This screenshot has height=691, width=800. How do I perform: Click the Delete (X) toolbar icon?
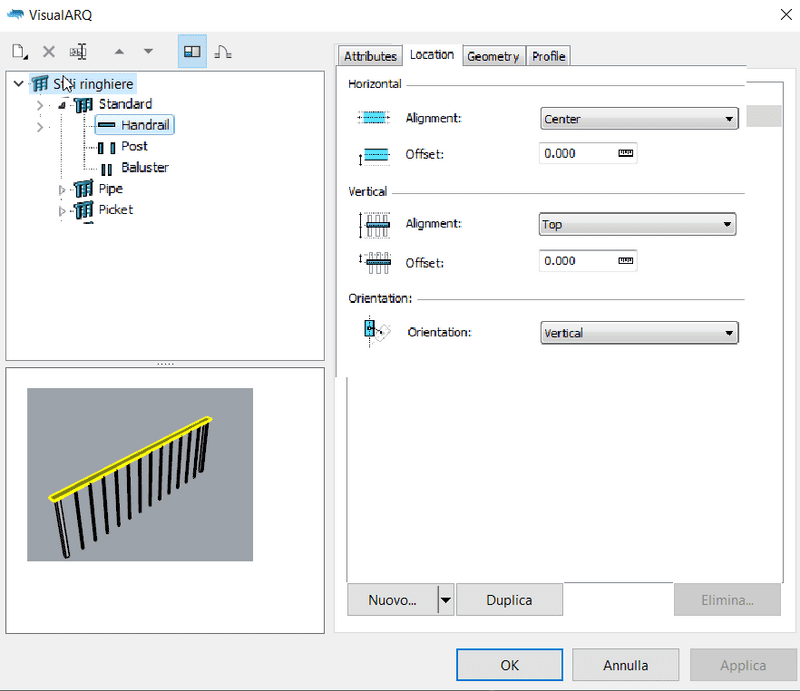48,52
